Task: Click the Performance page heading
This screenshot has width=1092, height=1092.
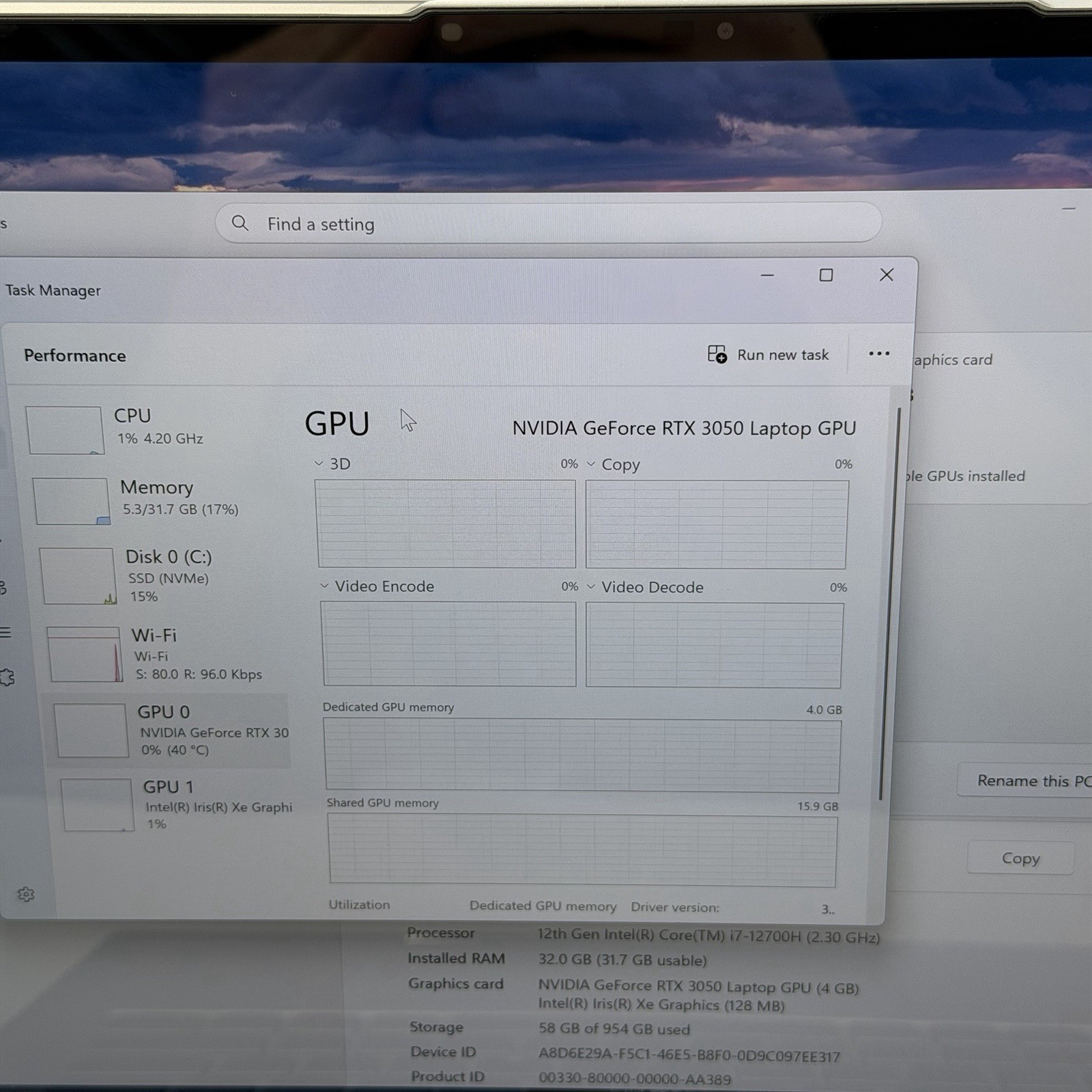Action: pyautogui.click(x=75, y=355)
